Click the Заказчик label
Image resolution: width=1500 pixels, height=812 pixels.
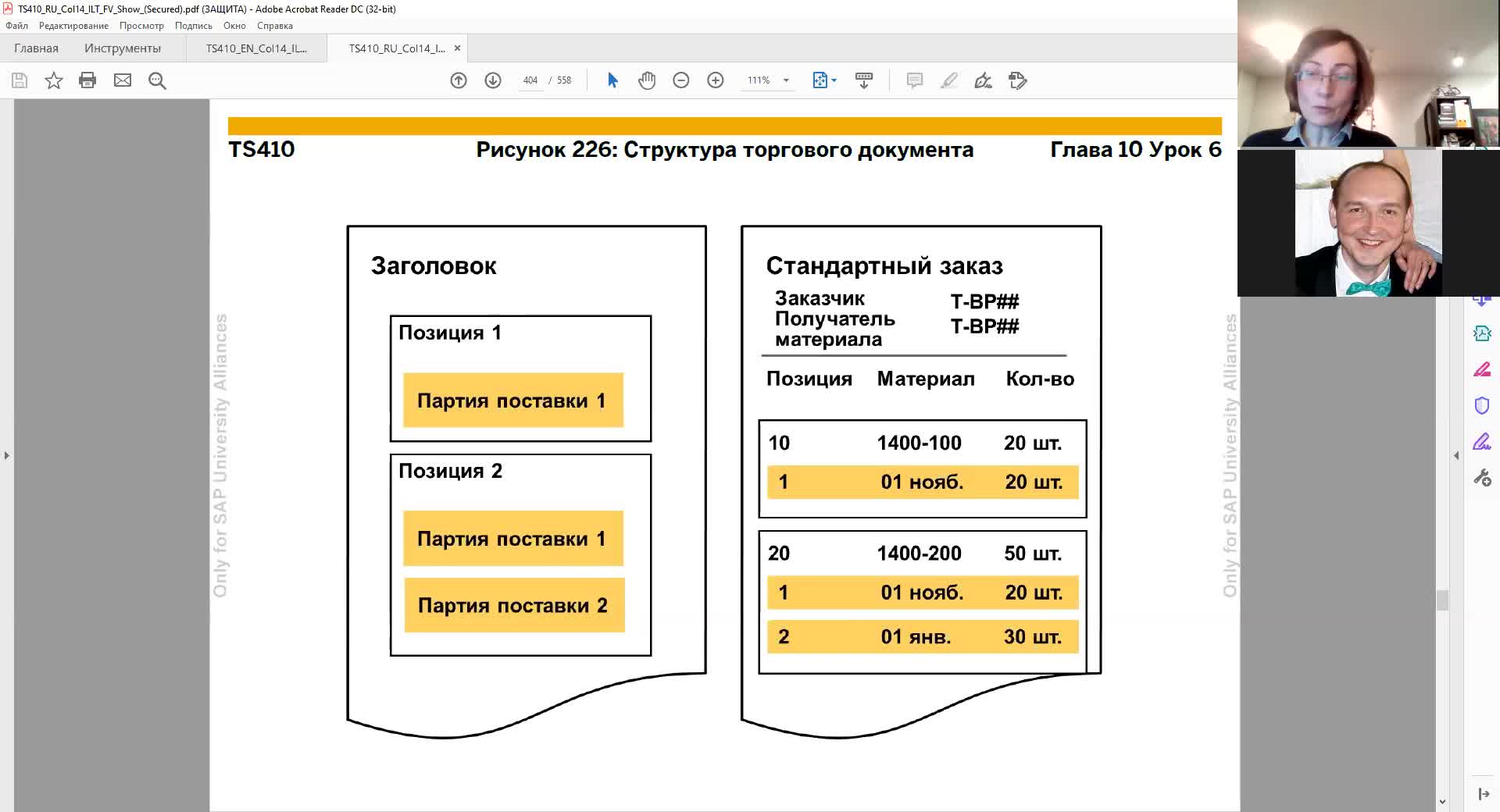[820, 298]
